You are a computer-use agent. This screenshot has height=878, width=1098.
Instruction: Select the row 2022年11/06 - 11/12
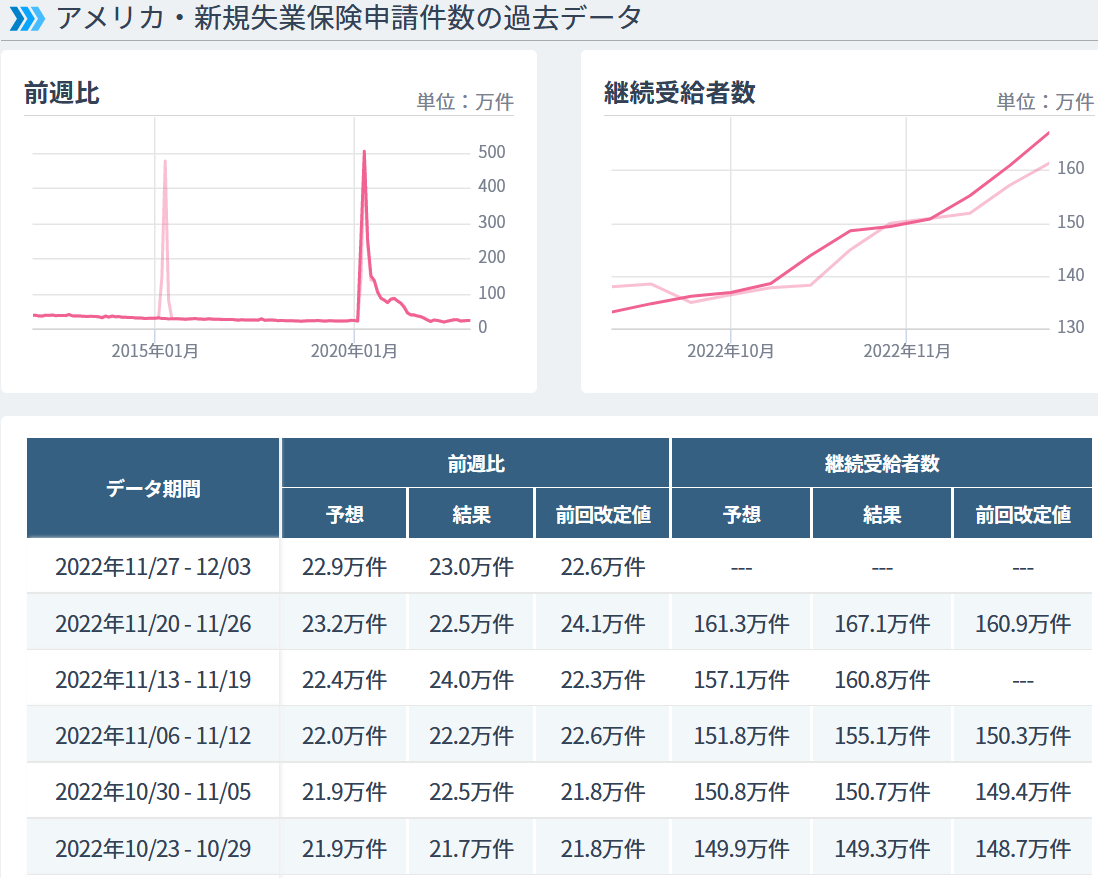[559, 735]
